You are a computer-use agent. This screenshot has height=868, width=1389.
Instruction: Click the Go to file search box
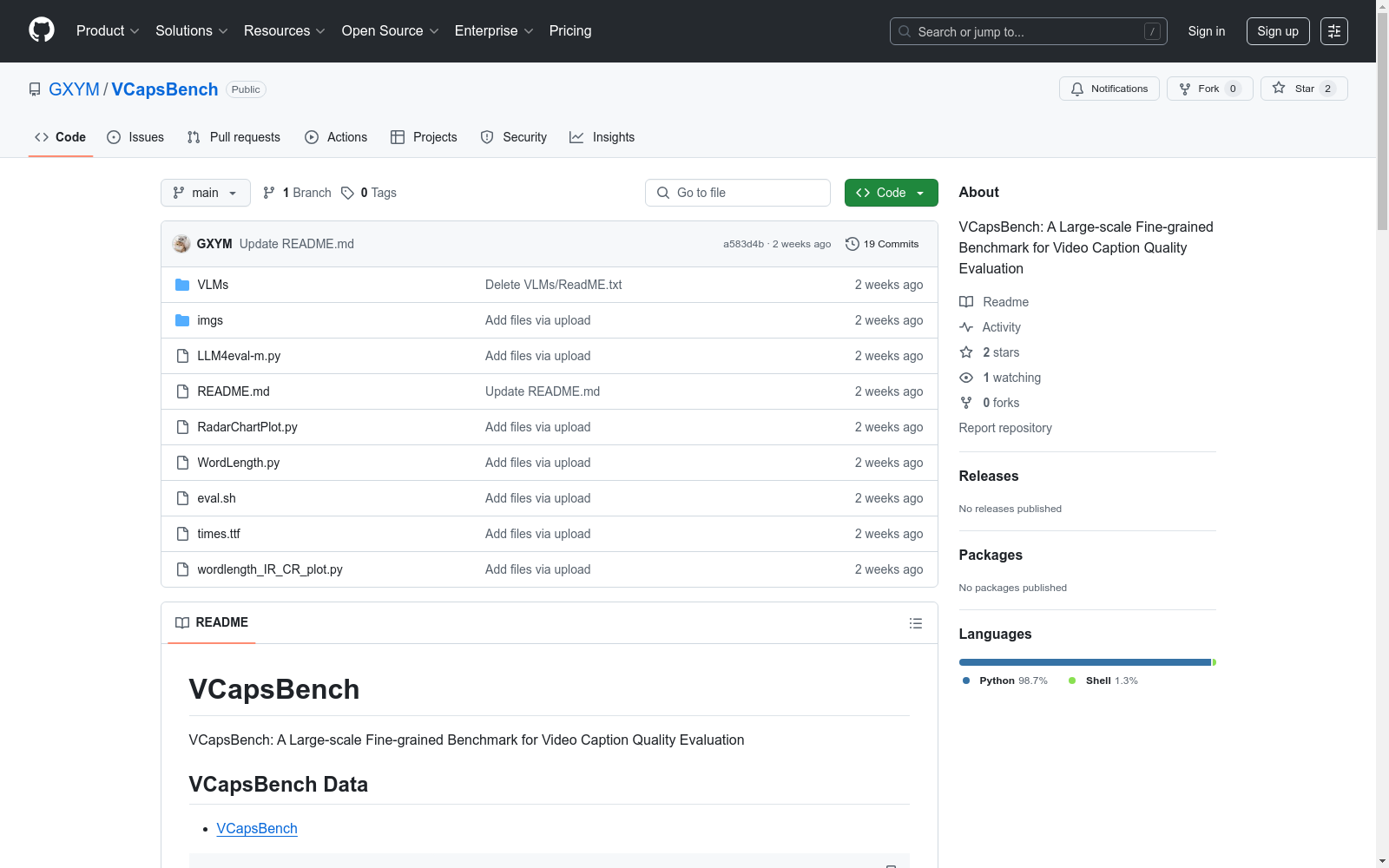click(738, 193)
